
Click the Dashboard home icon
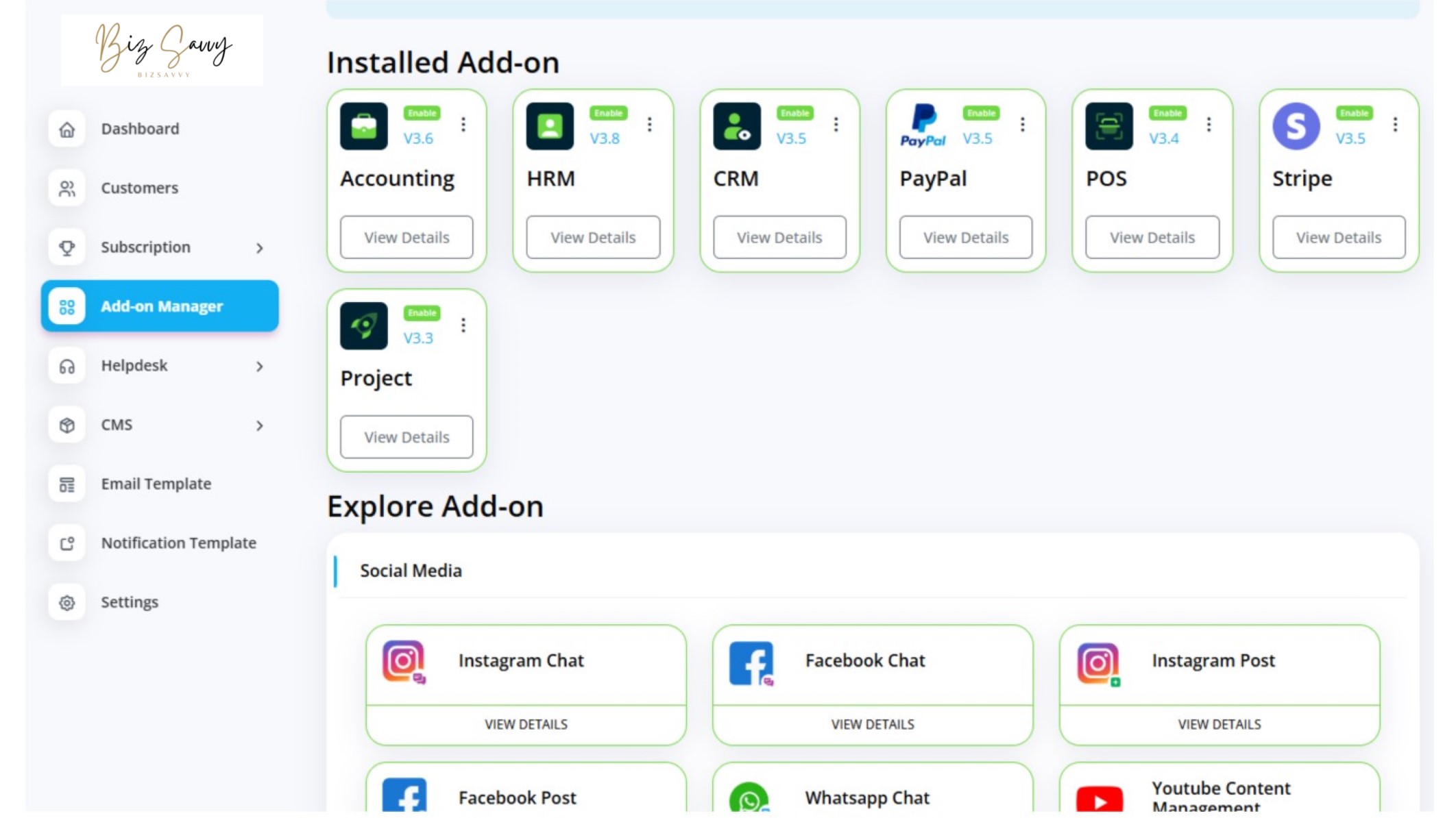[x=66, y=129]
